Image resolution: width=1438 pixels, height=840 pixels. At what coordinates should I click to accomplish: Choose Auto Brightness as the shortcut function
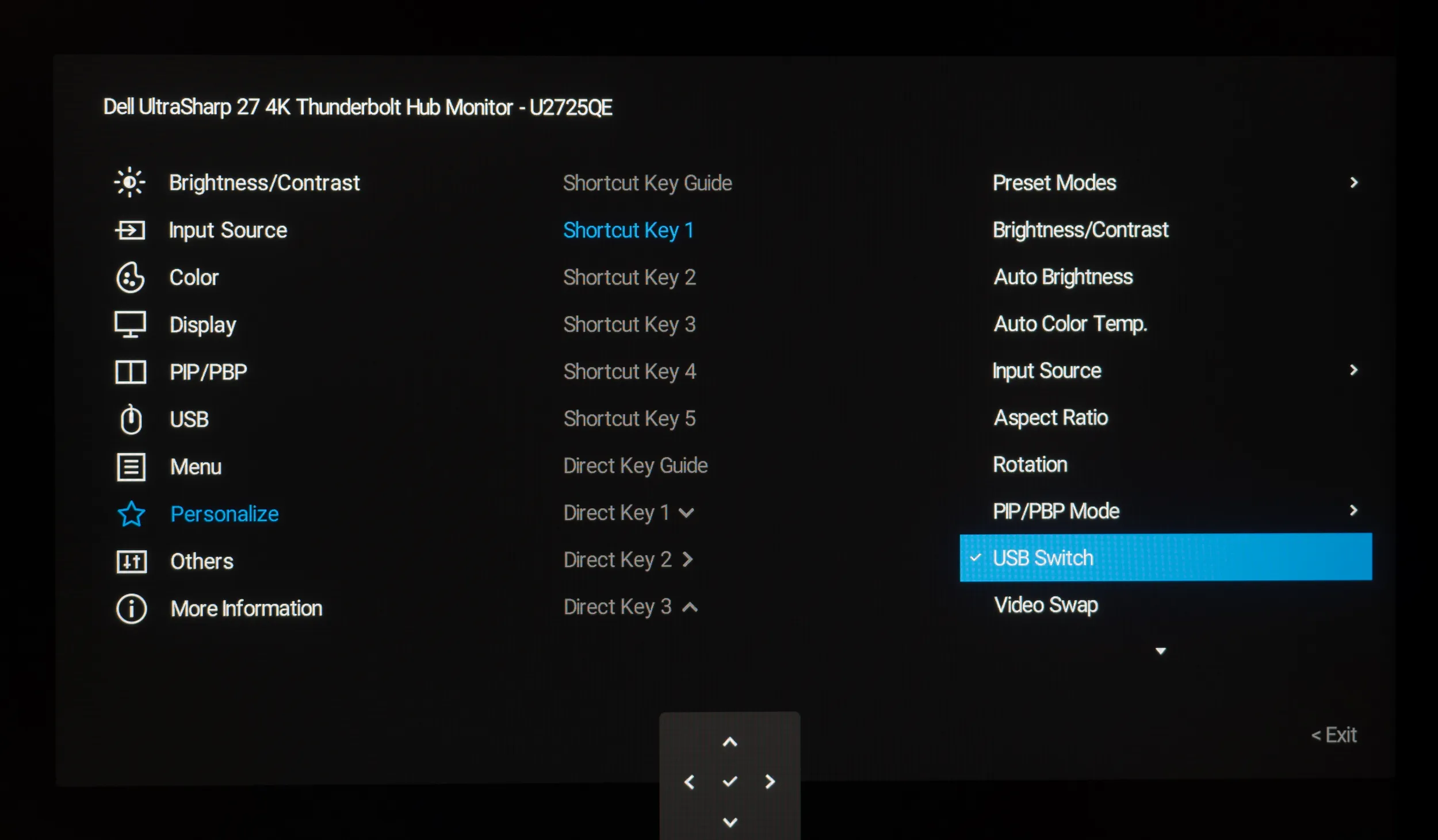[x=1063, y=277]
